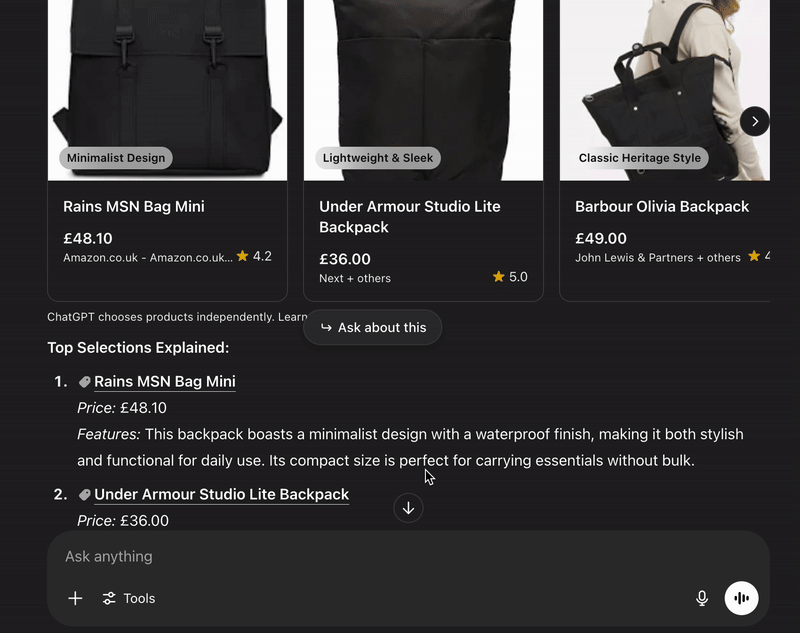The height and width of the screenshot is (633, 800).
Task: Click the Classic Heritage Style badge
Action: (640, 158)
